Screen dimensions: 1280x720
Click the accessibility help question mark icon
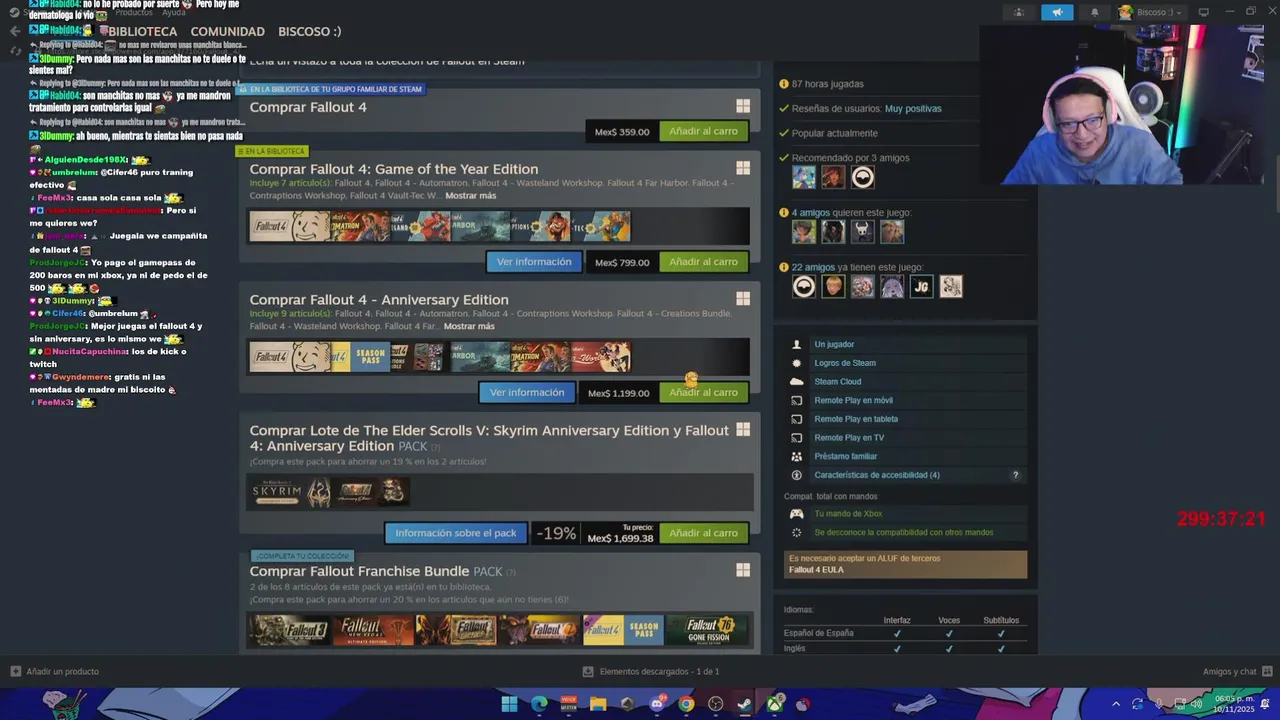[1016, 475]
